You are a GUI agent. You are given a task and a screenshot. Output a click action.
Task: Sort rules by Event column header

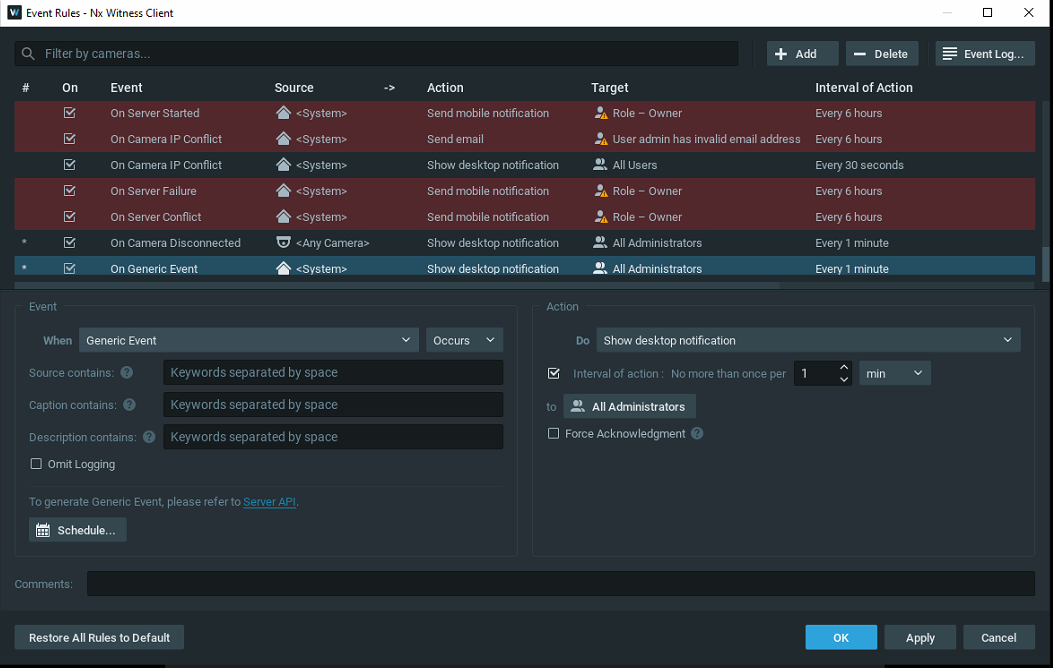pos(127,88)
